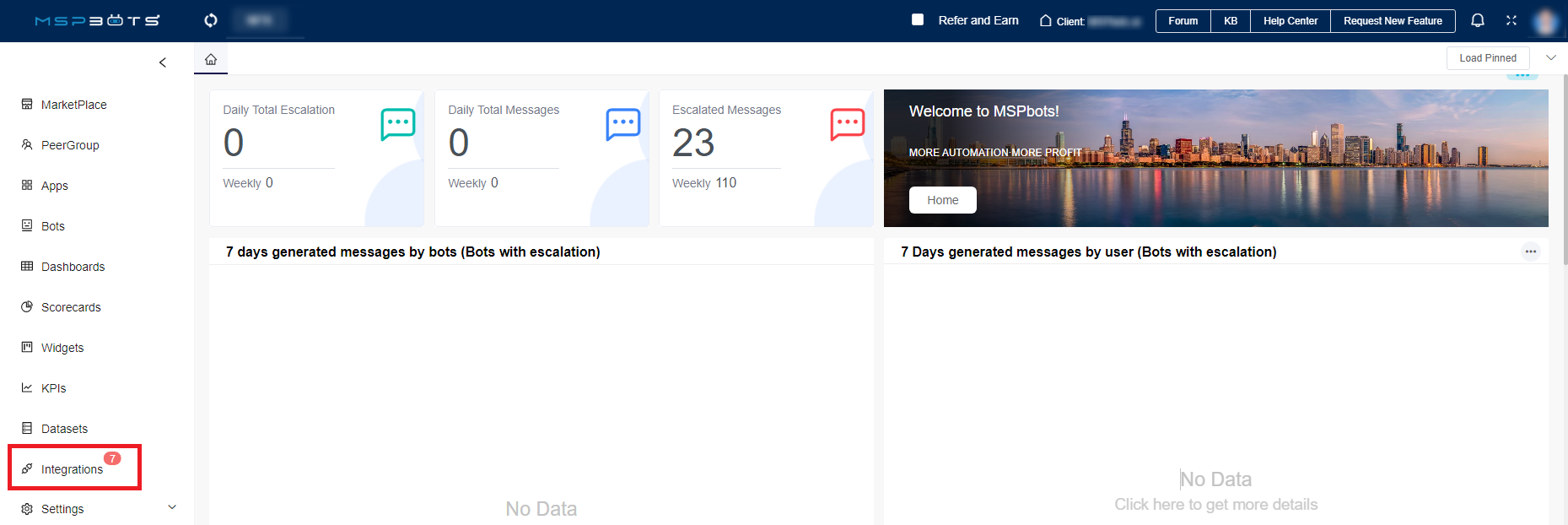Click the green Daily Total Escalation icon
This screenshot has height=525, width=1568.
[x=397, y=124]
